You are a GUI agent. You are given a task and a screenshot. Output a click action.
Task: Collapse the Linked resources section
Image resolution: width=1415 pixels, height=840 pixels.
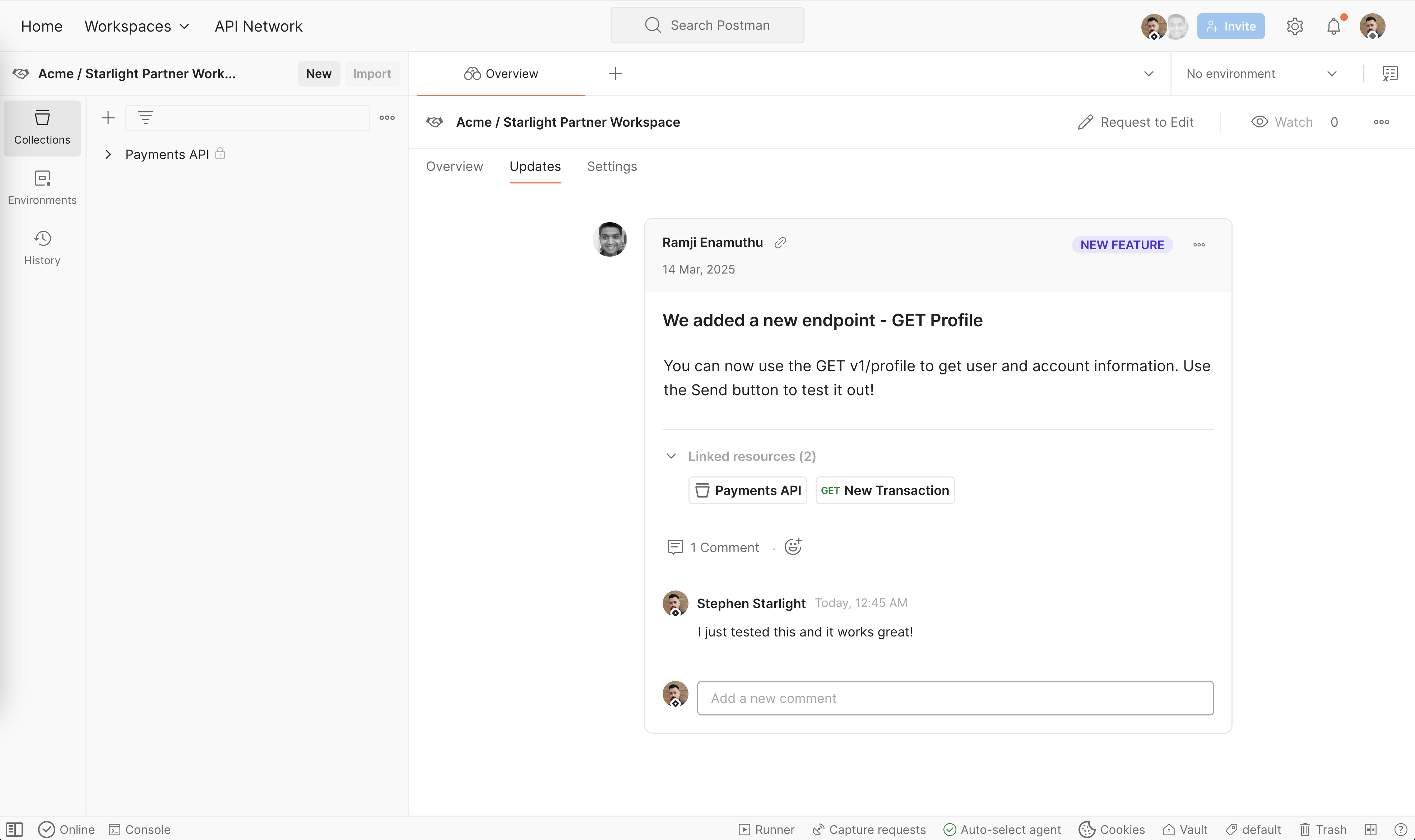[x=672, y=456]
